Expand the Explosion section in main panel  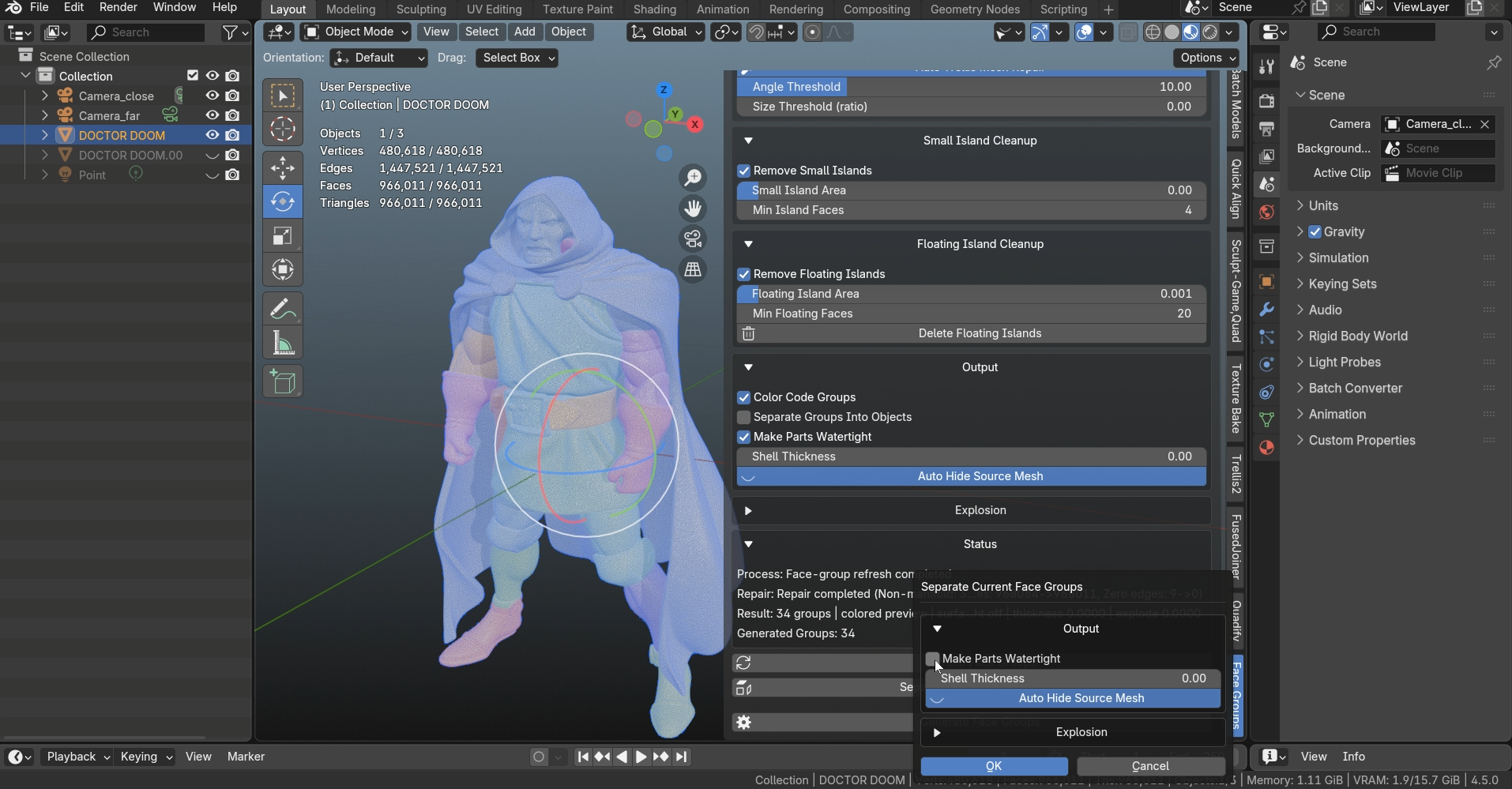point(748,510)
